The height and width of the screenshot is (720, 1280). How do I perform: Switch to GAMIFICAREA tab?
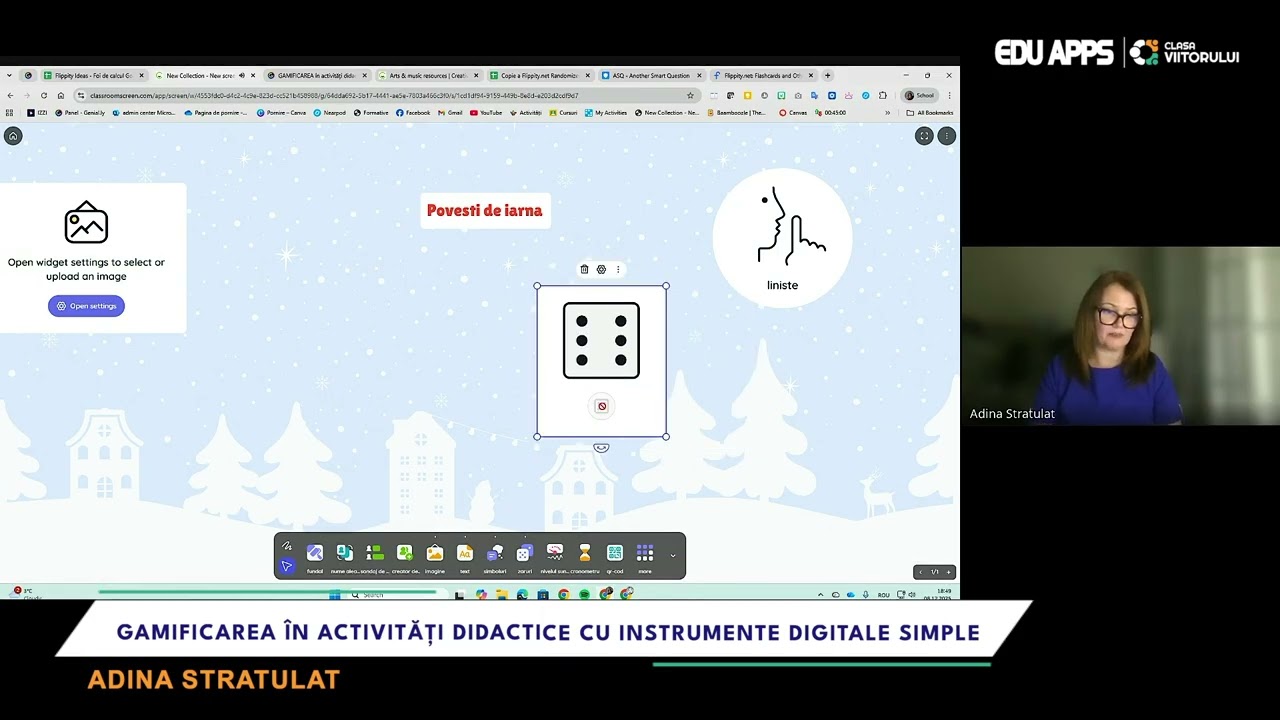(x=316, y=75)
